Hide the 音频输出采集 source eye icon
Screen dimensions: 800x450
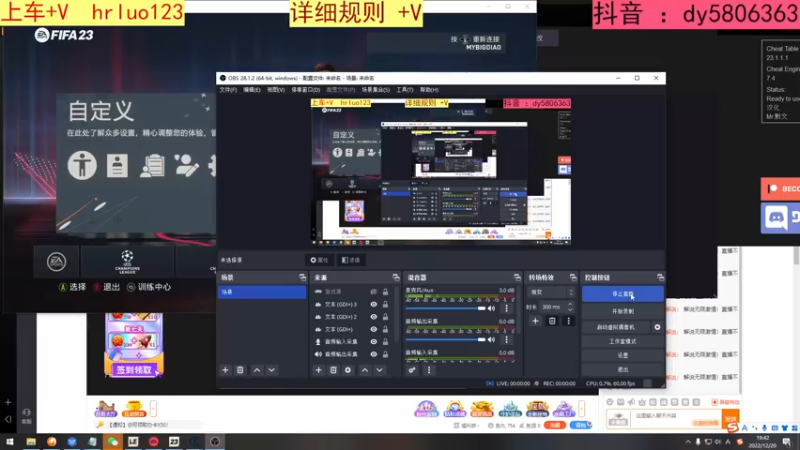[373, 354]
